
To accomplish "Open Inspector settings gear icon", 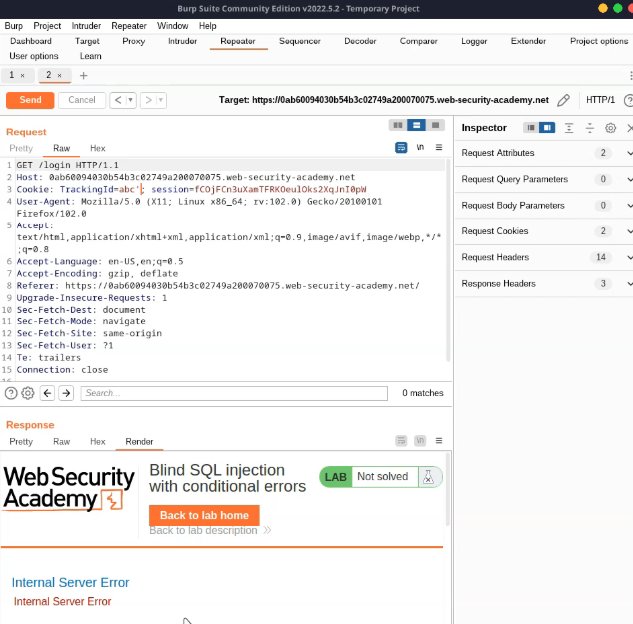I will [610, 128].
